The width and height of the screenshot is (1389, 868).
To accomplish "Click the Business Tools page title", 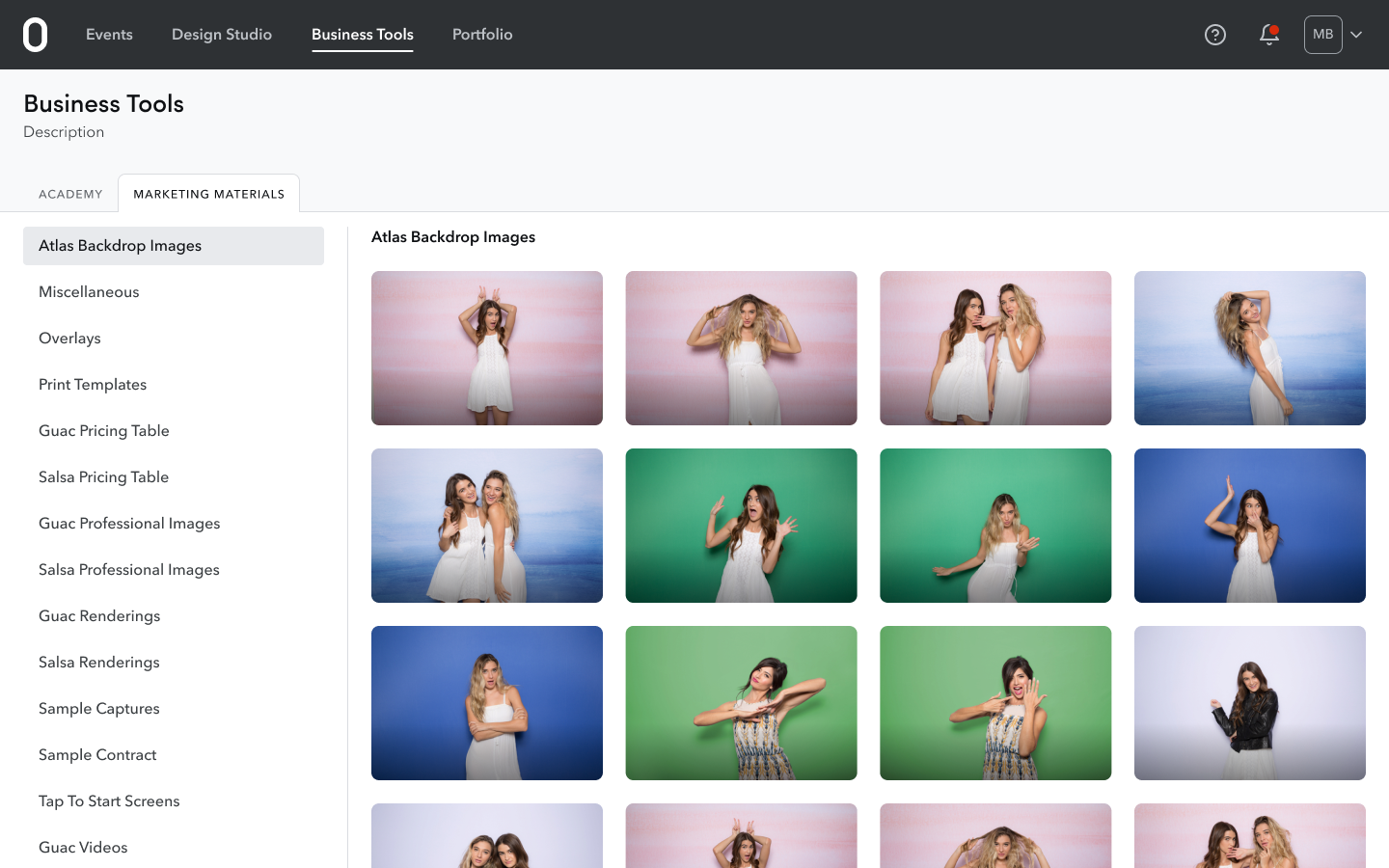I will [x=103, y=104].
